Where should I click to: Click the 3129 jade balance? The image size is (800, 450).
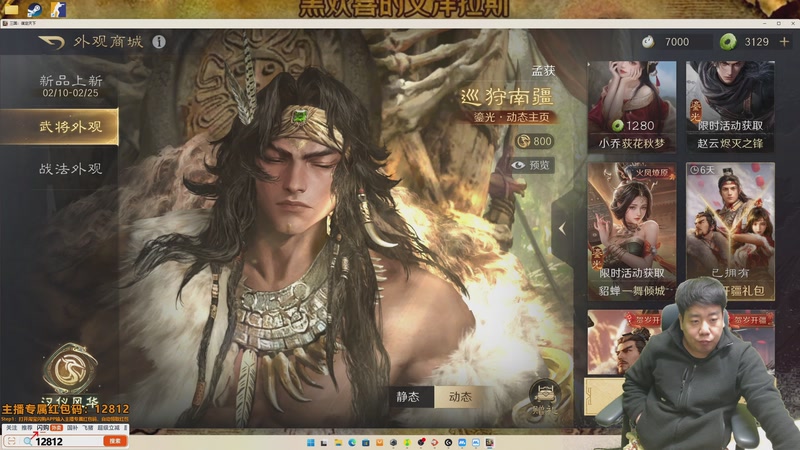tap(756, 42)
